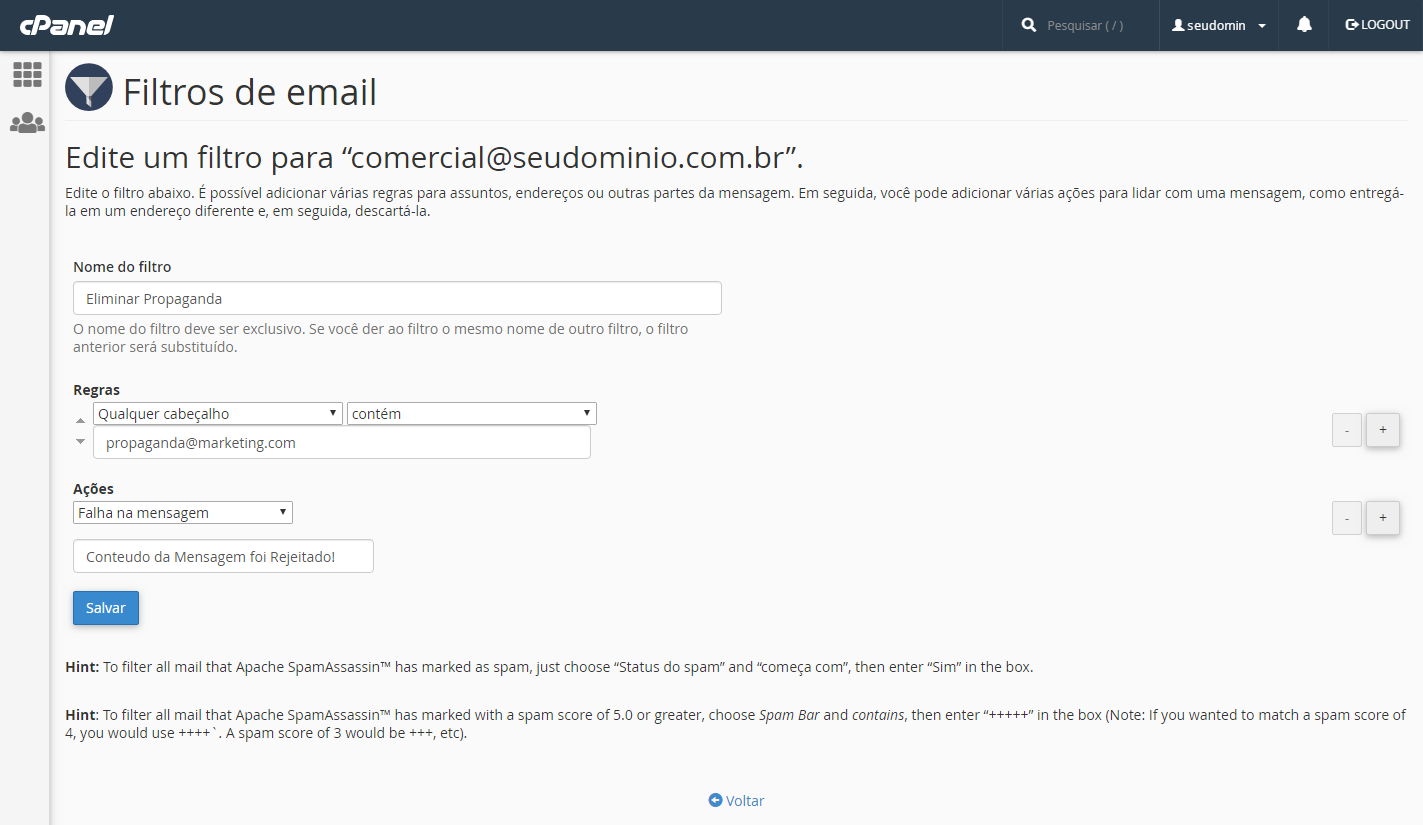Add a new action with plus button
1423x825 pixels.
(1383, 518)
